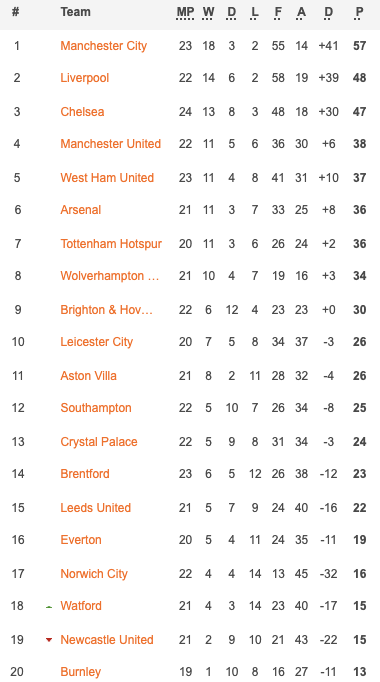
Task: Select the Chelsea team link
Action: pyautogui.click(x=82, y=112)
